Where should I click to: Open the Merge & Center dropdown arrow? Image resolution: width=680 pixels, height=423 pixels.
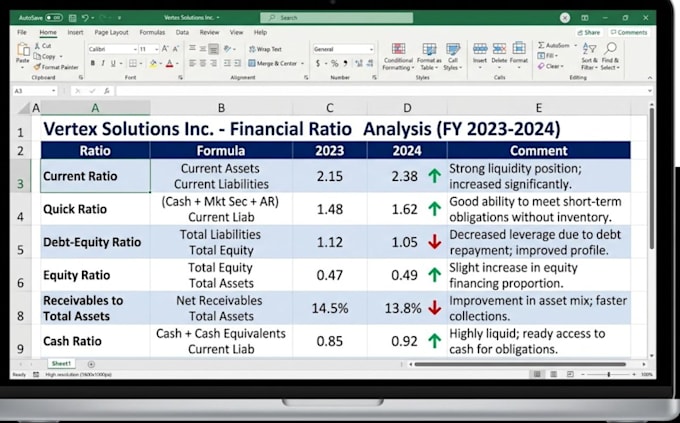tap(302, 63)
